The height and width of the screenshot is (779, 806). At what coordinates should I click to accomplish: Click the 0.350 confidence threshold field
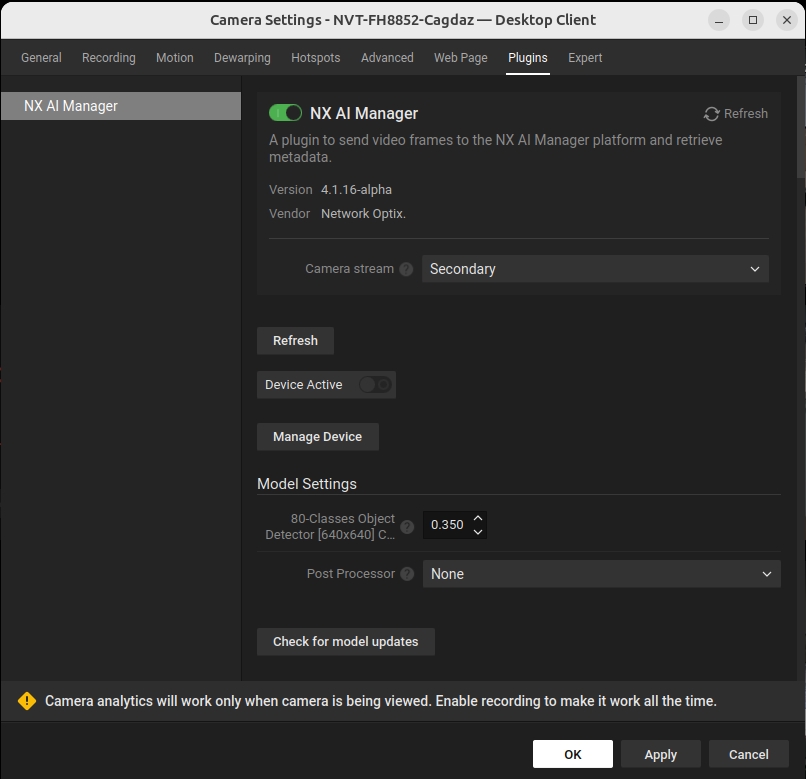[446, 525]
